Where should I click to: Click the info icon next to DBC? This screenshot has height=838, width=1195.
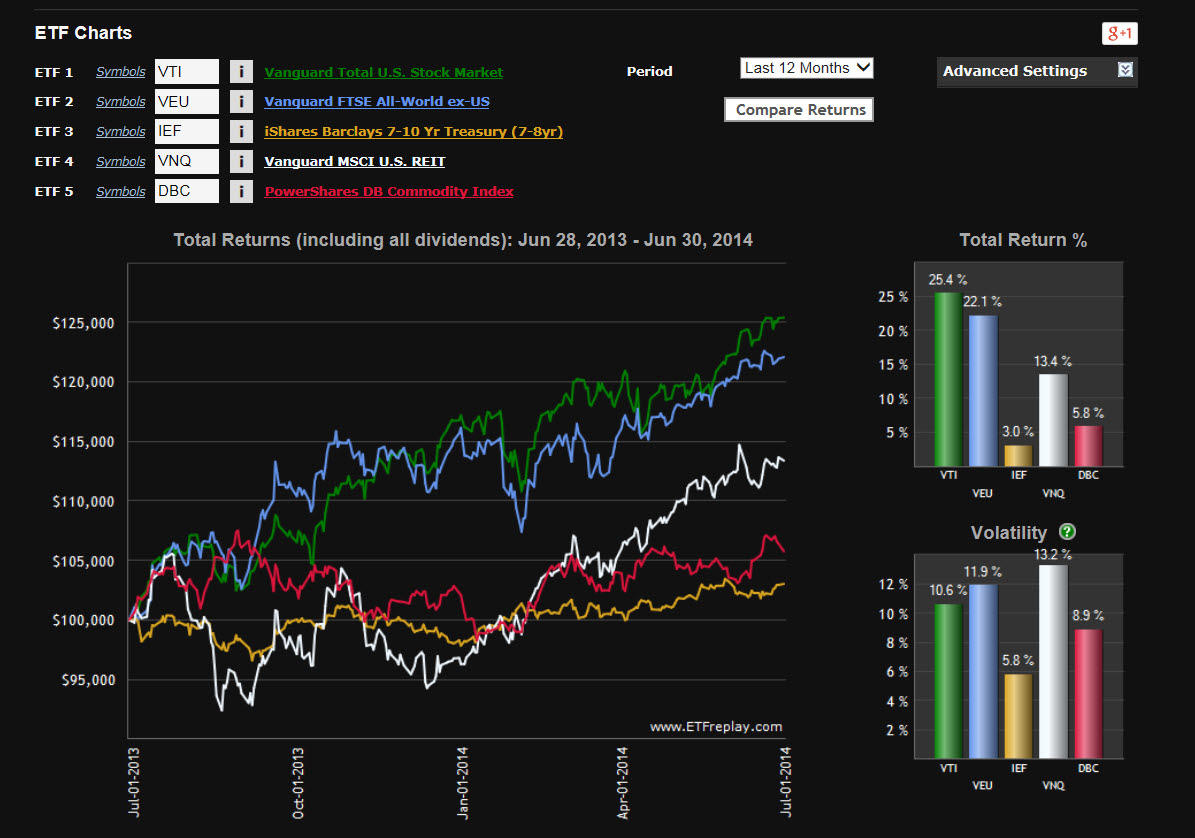click(x=241, y=192)
